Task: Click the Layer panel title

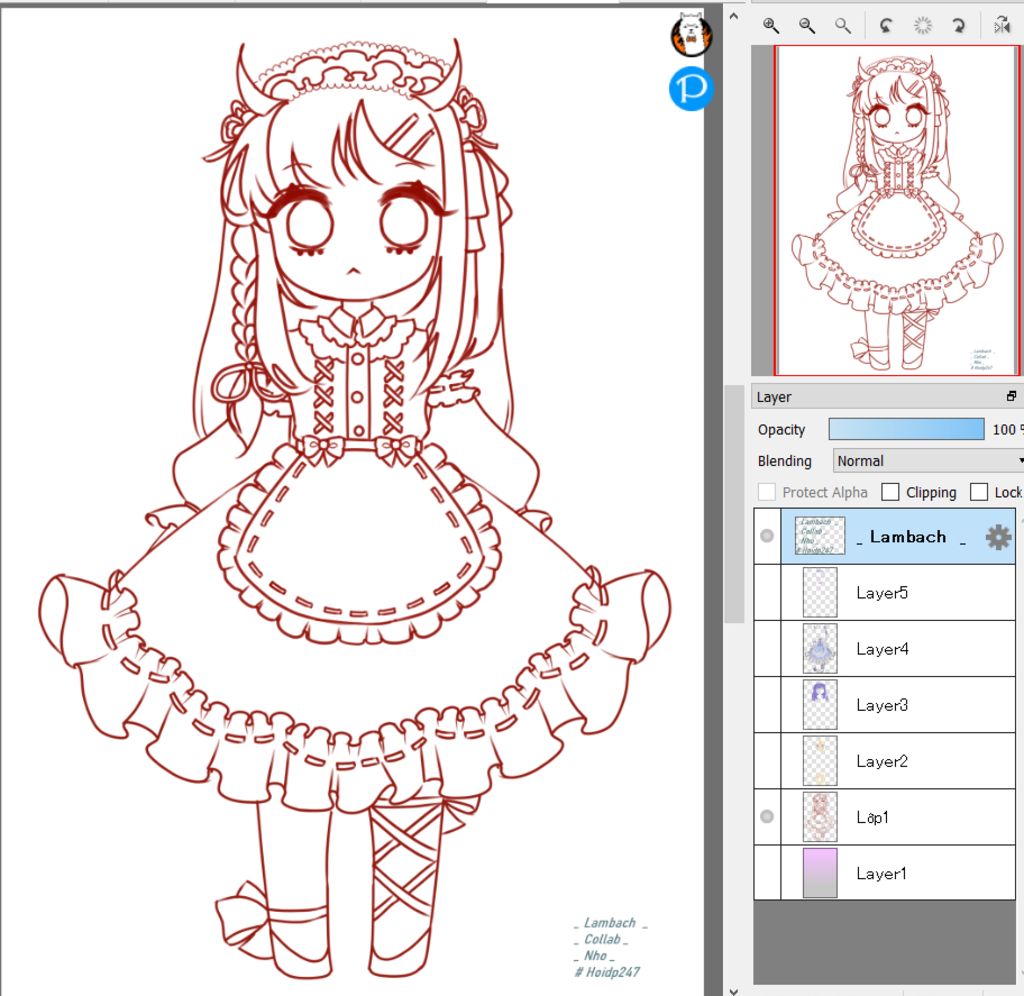Action: tap(774, 397)
